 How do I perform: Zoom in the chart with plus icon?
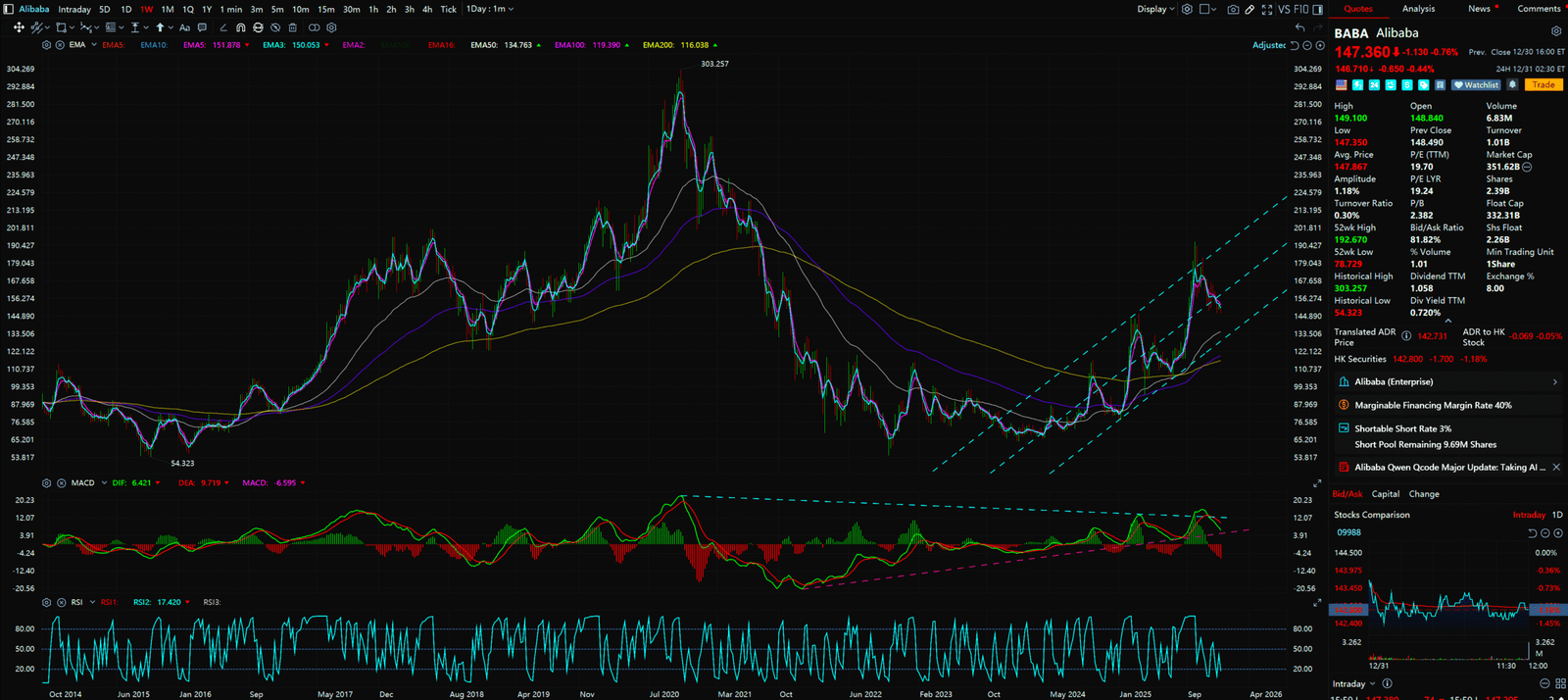click(x=1319, y=45)
